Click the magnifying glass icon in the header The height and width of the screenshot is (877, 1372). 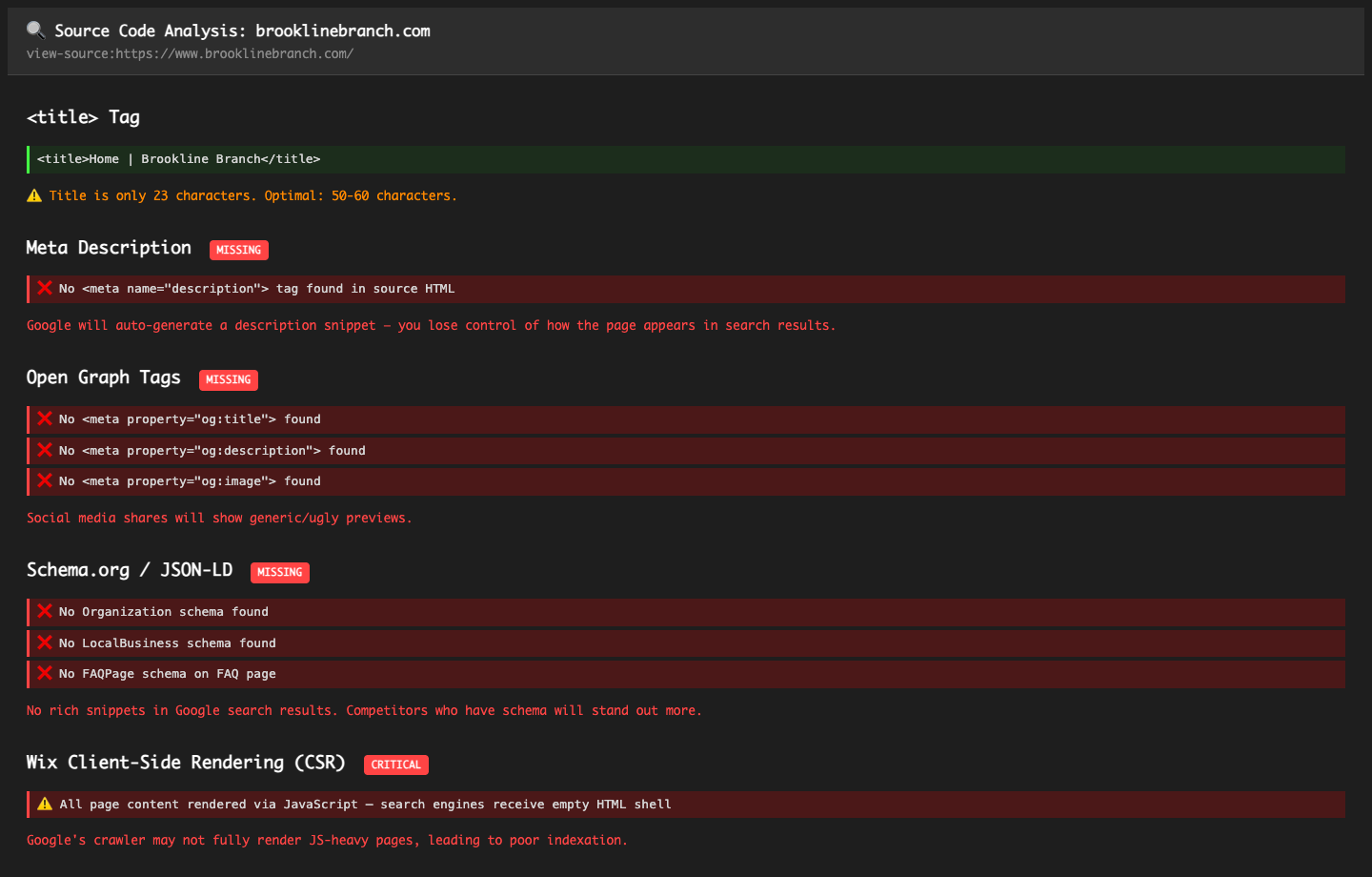(35, 30)
